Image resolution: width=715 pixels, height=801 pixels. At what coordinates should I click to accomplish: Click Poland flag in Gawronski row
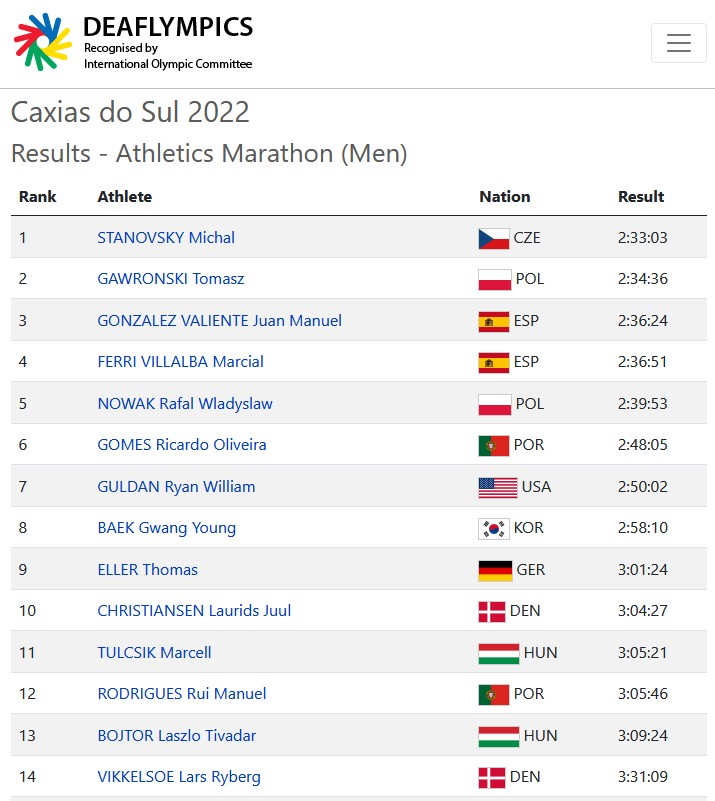494,279
